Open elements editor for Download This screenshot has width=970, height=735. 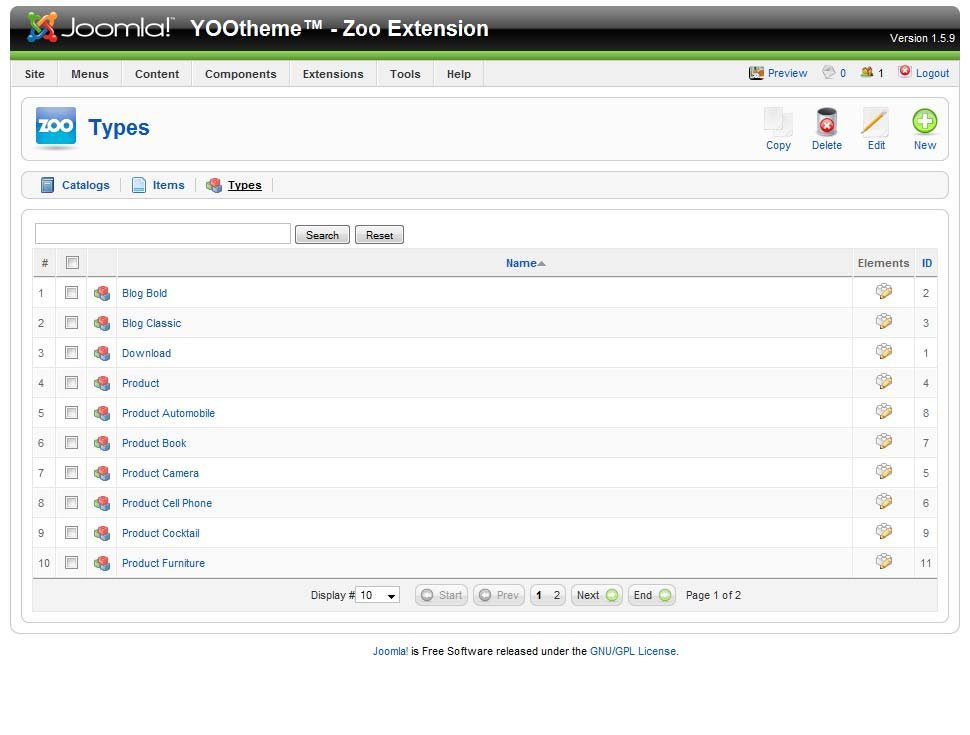pos(883,351)
